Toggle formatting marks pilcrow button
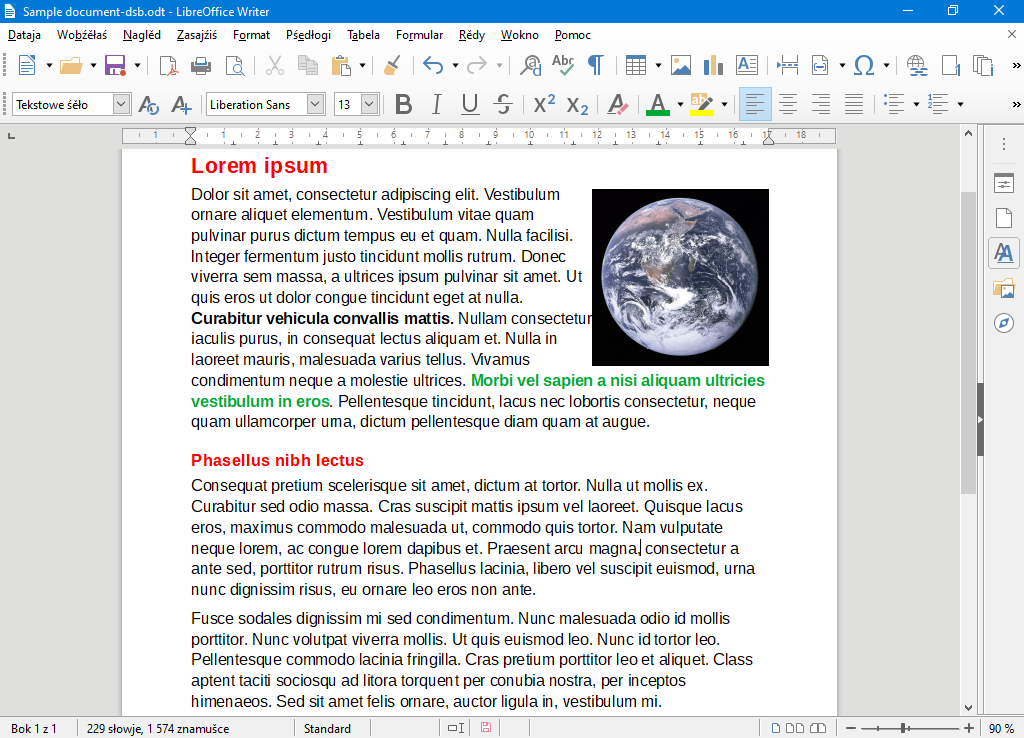This screenshot has height=738, width=1024. point(595,66)
